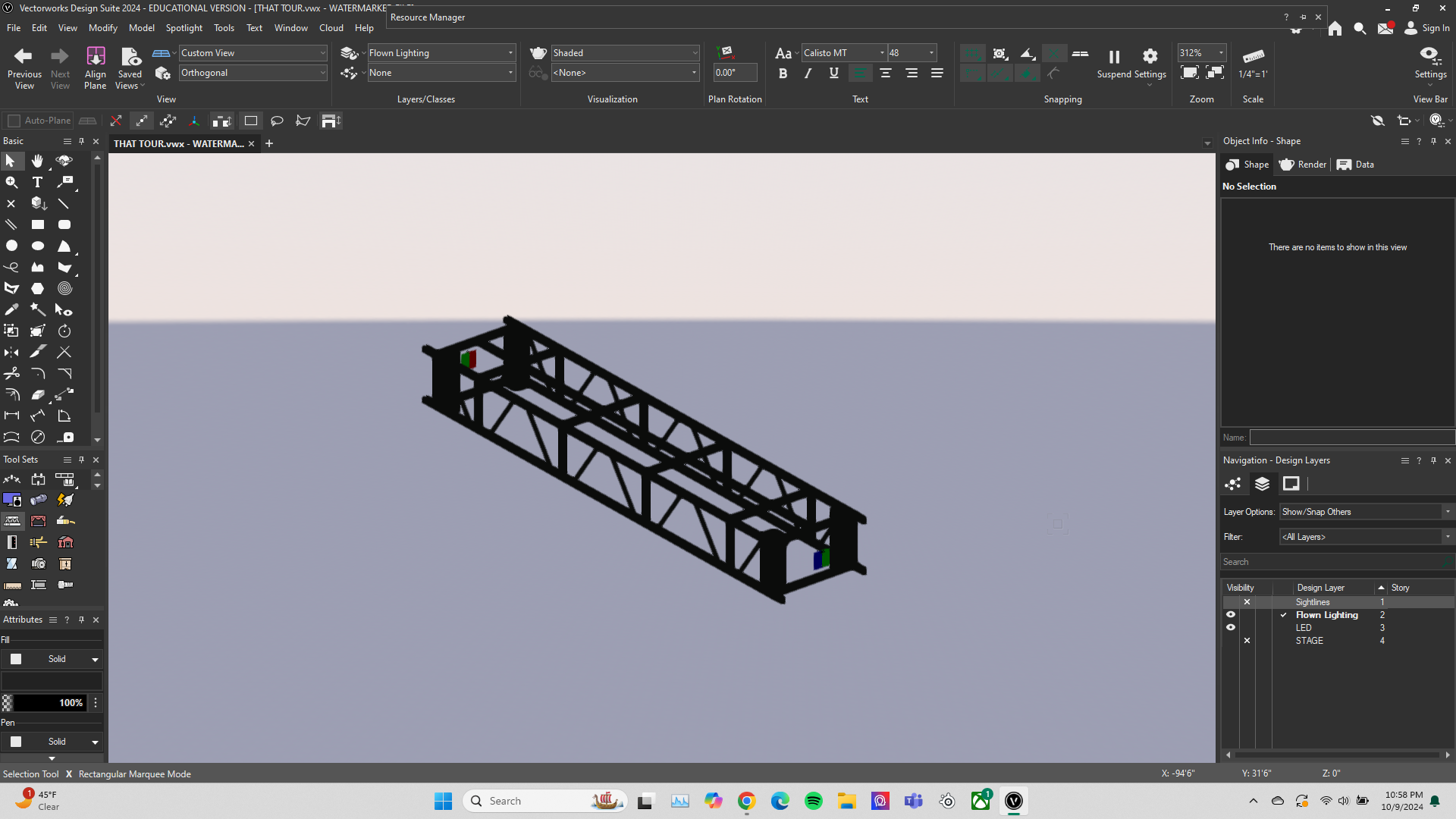Click the Align Plane icon
Viewport: 1456px width, 819px height.
(96, 57)
